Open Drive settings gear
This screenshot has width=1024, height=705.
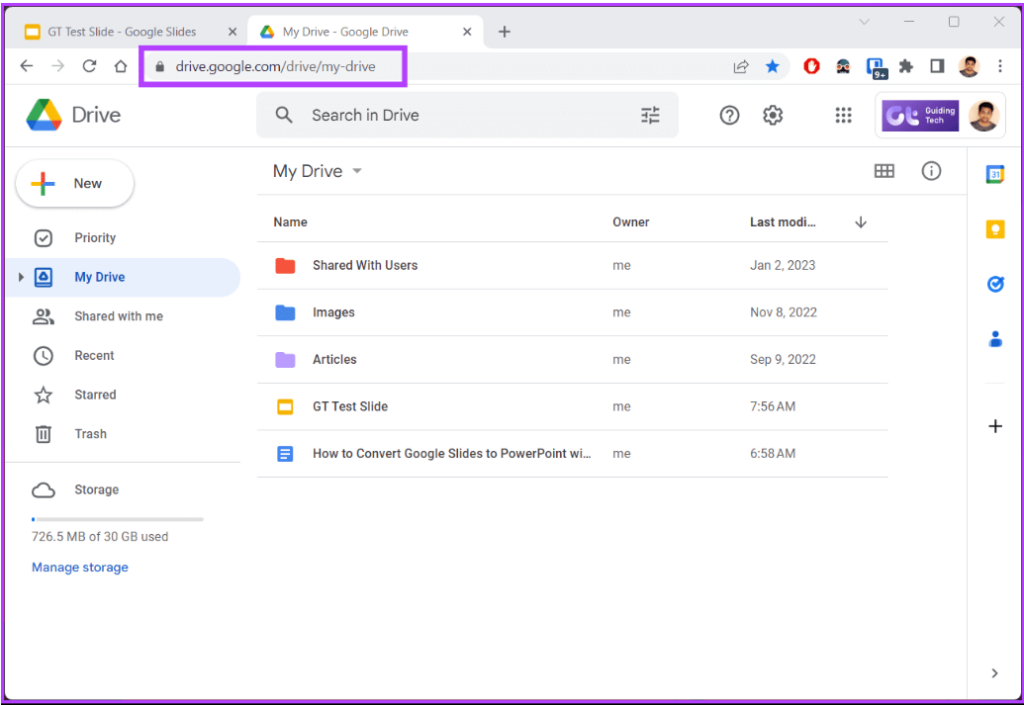(773, 115)
